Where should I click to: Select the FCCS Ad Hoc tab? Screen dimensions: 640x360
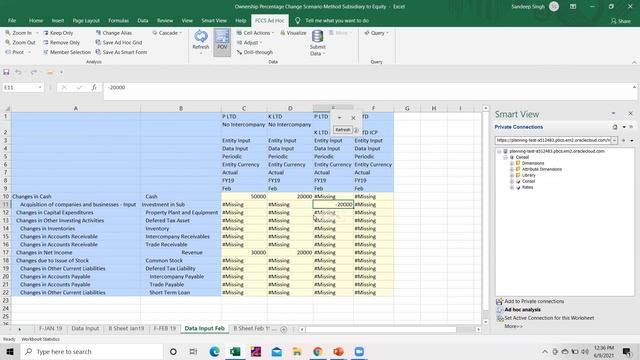[x=269, y=20]
